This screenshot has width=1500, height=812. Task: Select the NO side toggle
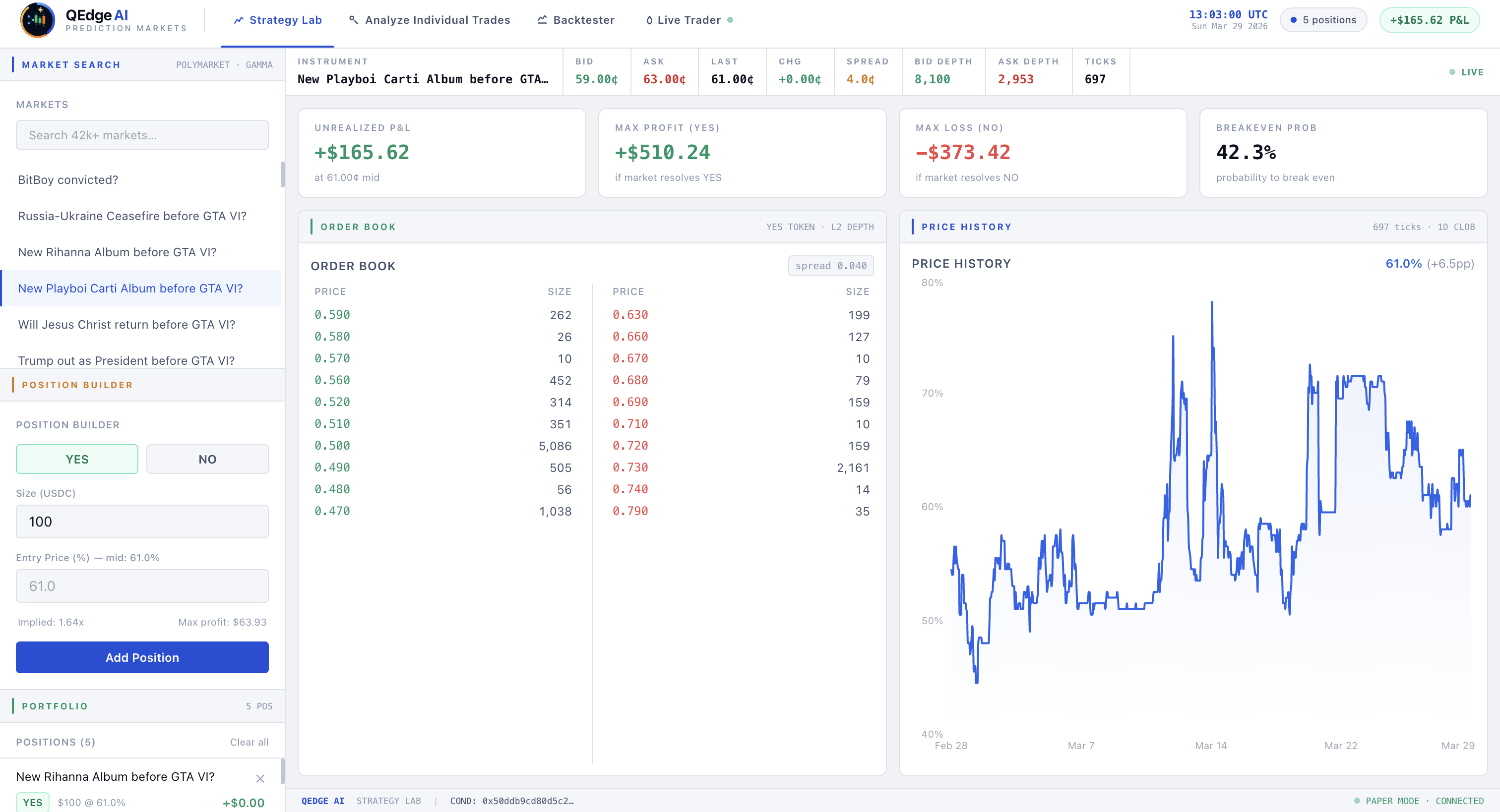coord(207,459)
